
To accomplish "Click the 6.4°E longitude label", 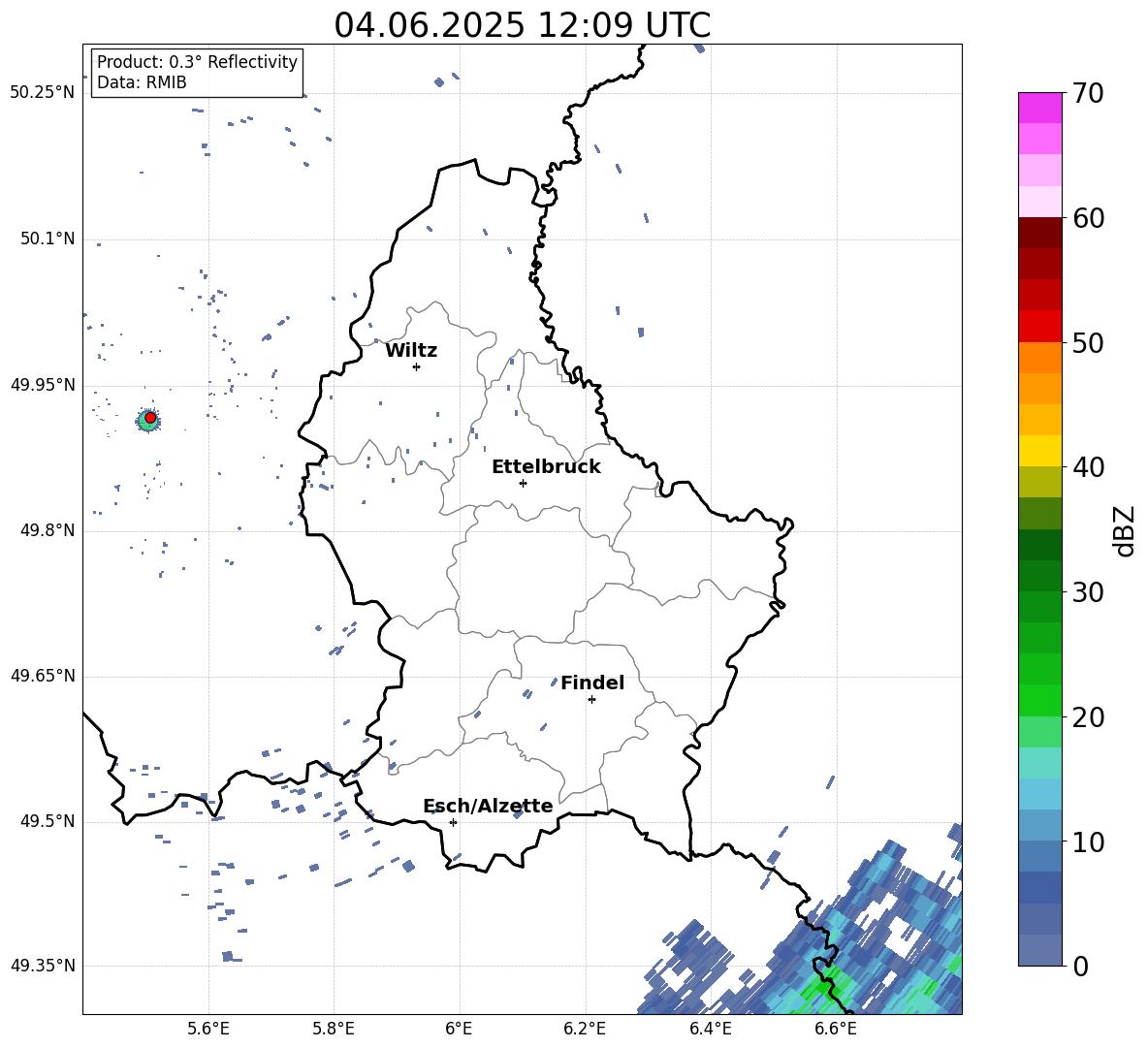I will click(710, 1029).
